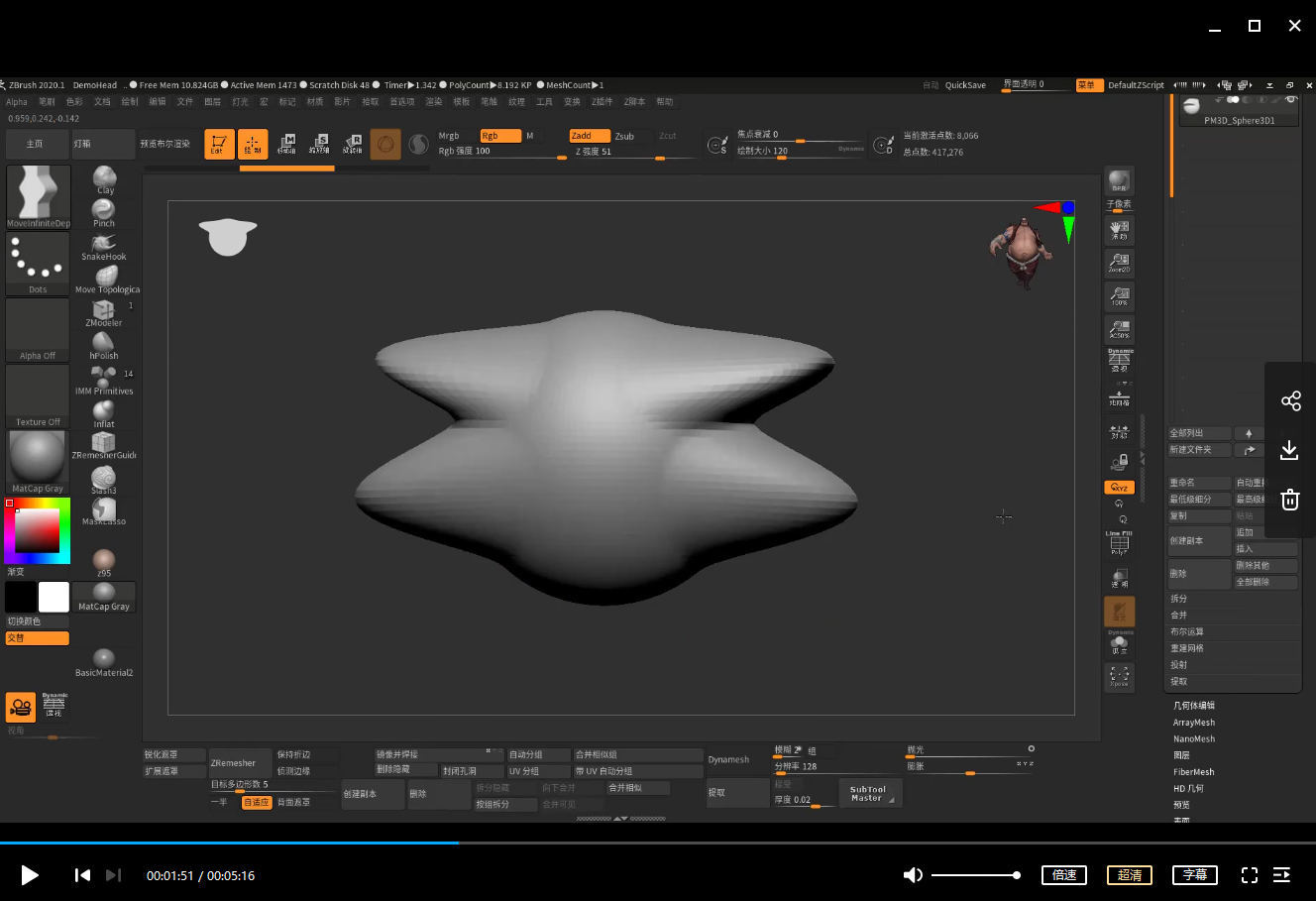Enable Zsub sculpting mode
The height and width of the screenshot is (901, 1316).
[624, 136]
